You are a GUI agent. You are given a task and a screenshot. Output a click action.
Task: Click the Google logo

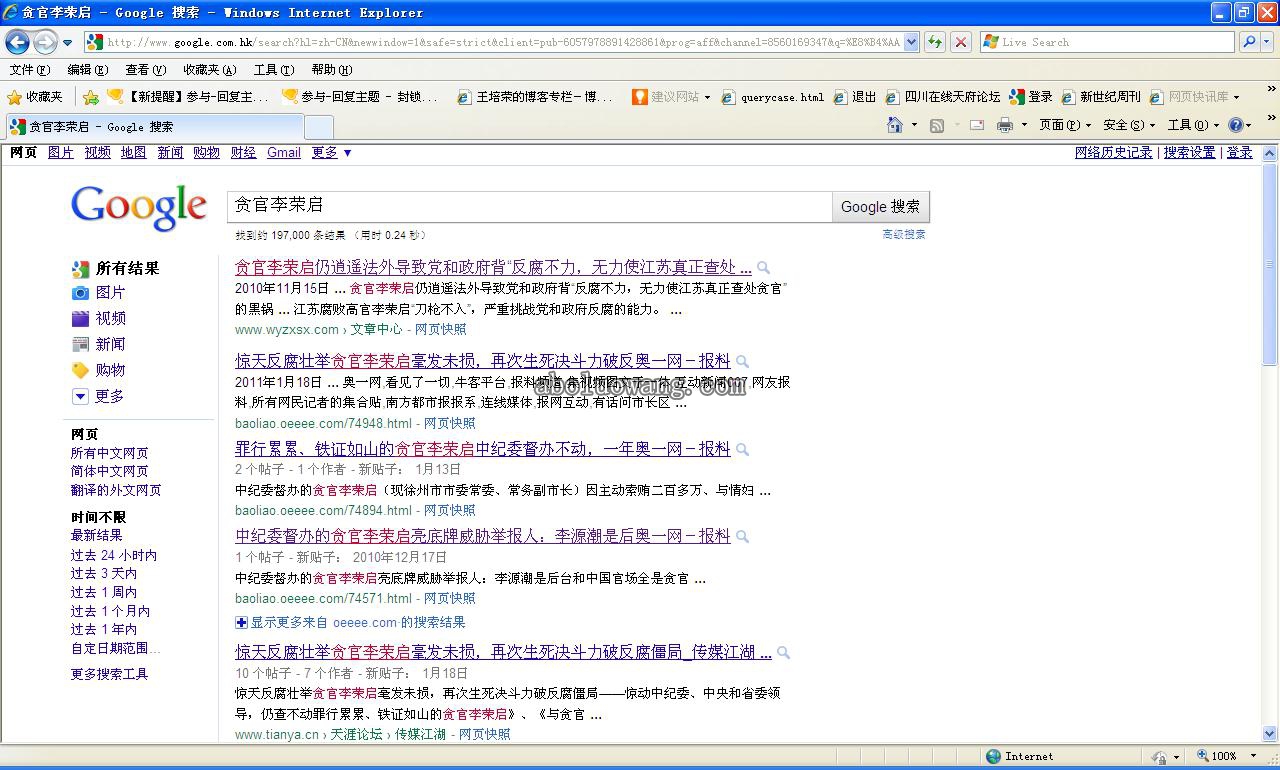[x=139, y=207]
